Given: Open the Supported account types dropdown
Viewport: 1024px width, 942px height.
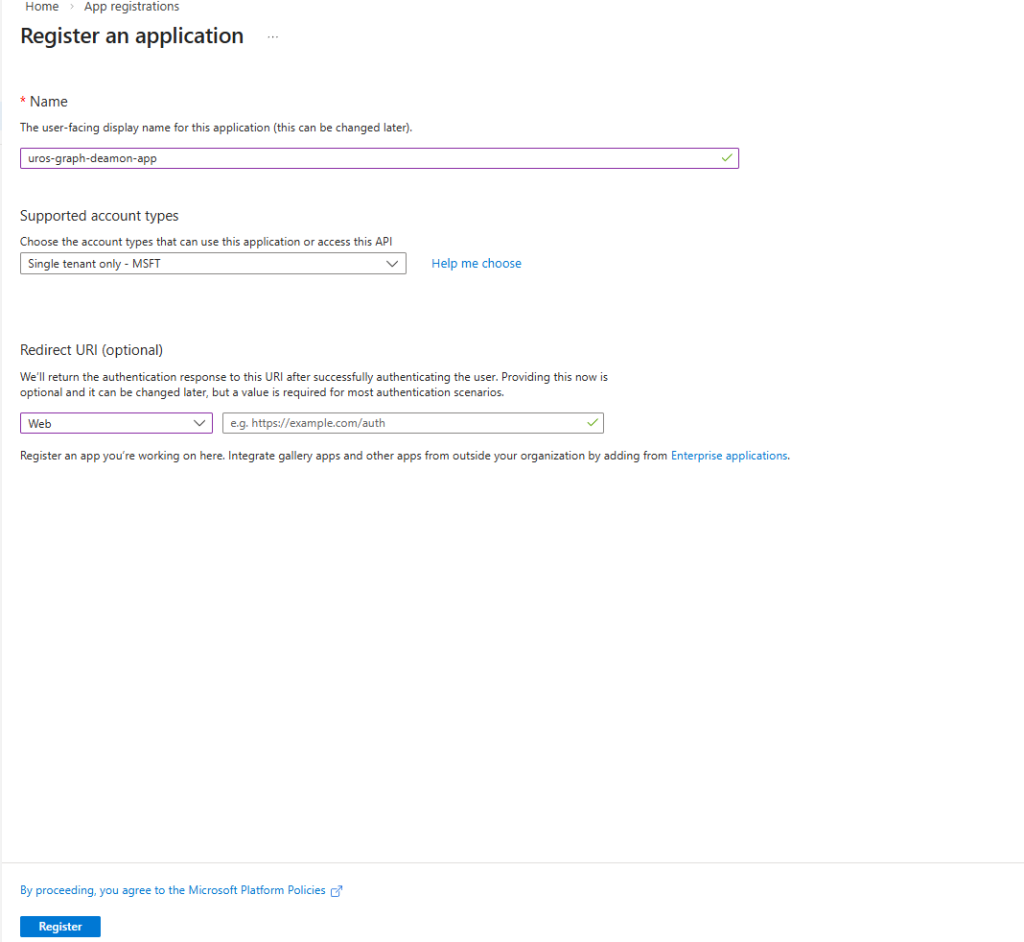Looking at the screenshot, I should coord(212,264).
